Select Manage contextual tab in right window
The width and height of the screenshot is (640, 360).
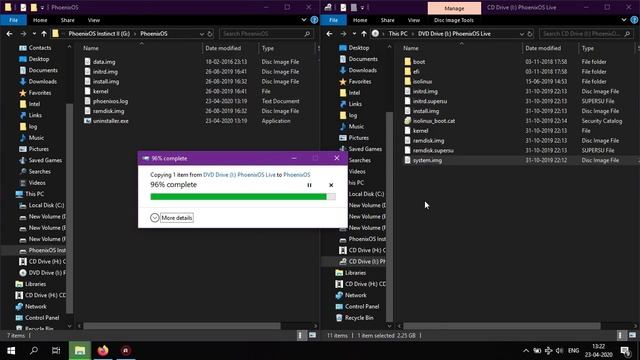coord(454,8)
